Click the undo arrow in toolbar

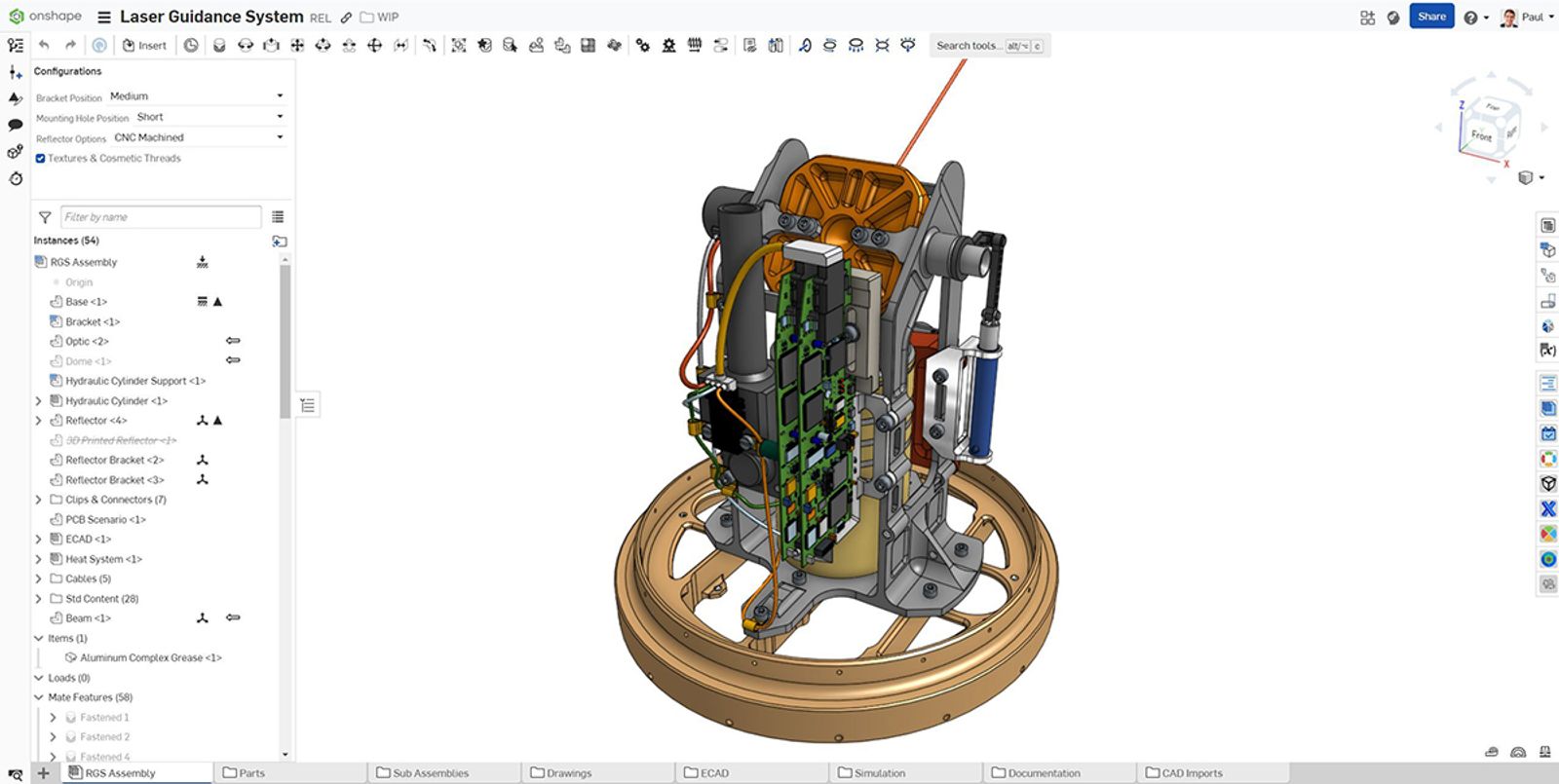pyautogui.click(x=44, y=45)
